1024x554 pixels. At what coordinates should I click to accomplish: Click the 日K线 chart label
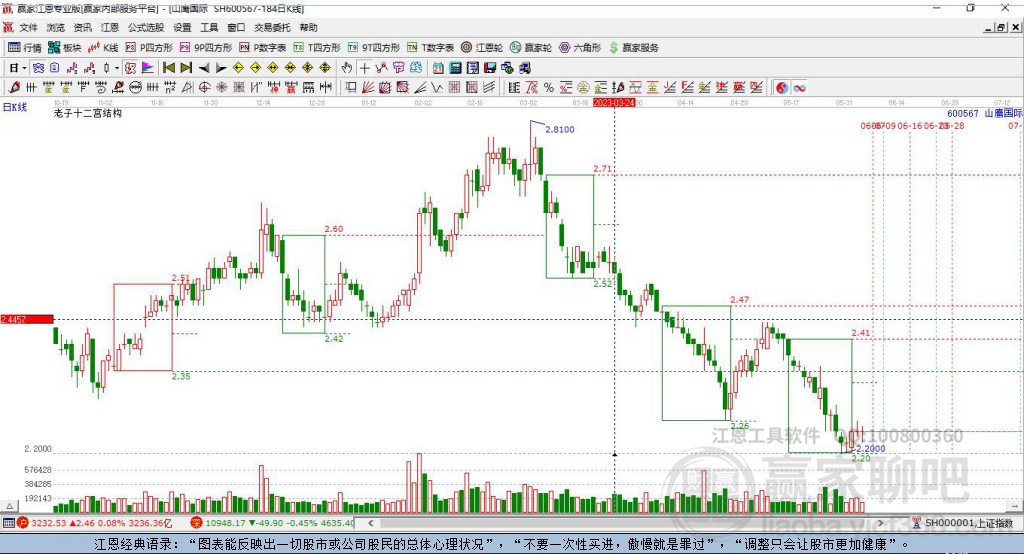(x=15, y=107)
